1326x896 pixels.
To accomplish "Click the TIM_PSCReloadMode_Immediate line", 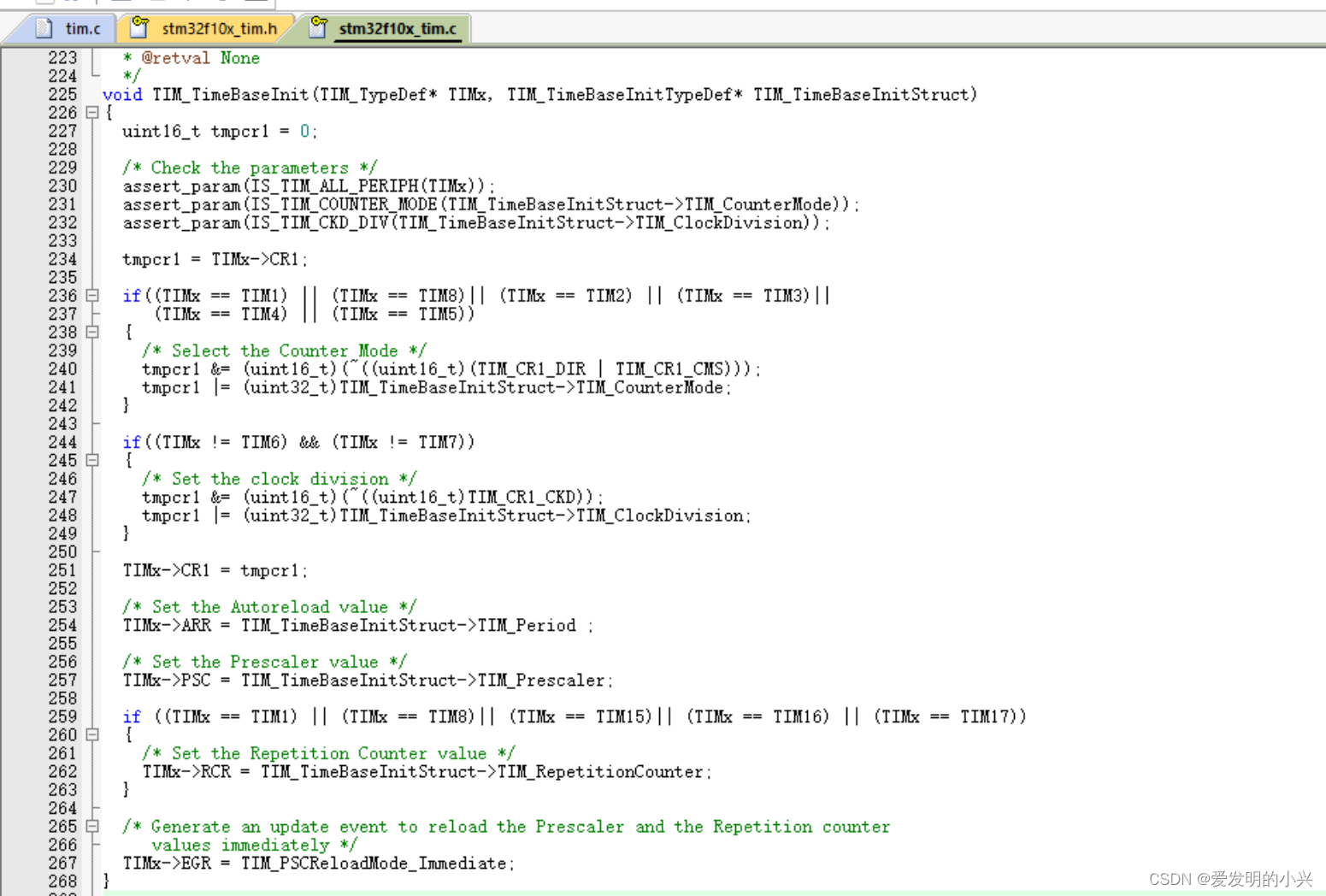I will (318, 864).
